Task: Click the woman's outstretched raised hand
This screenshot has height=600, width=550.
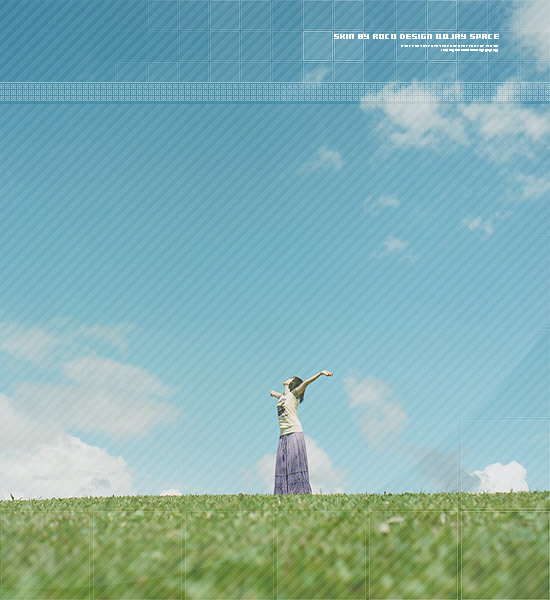Action: 326,373
